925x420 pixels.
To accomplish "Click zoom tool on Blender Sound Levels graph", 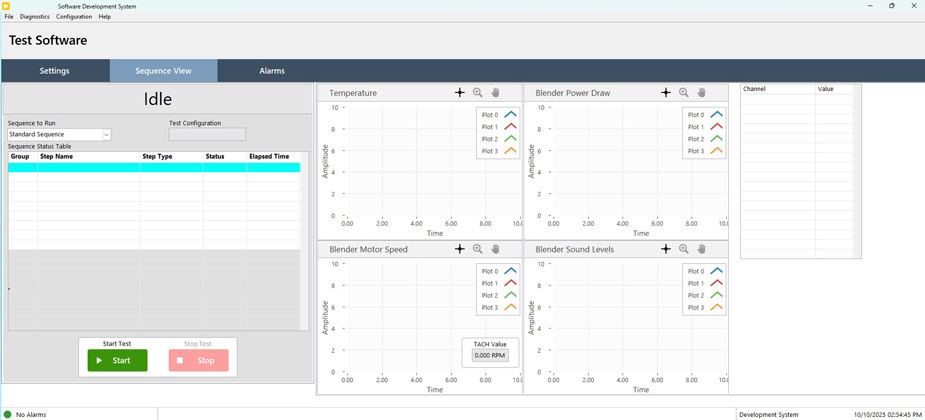I will 684,249.
